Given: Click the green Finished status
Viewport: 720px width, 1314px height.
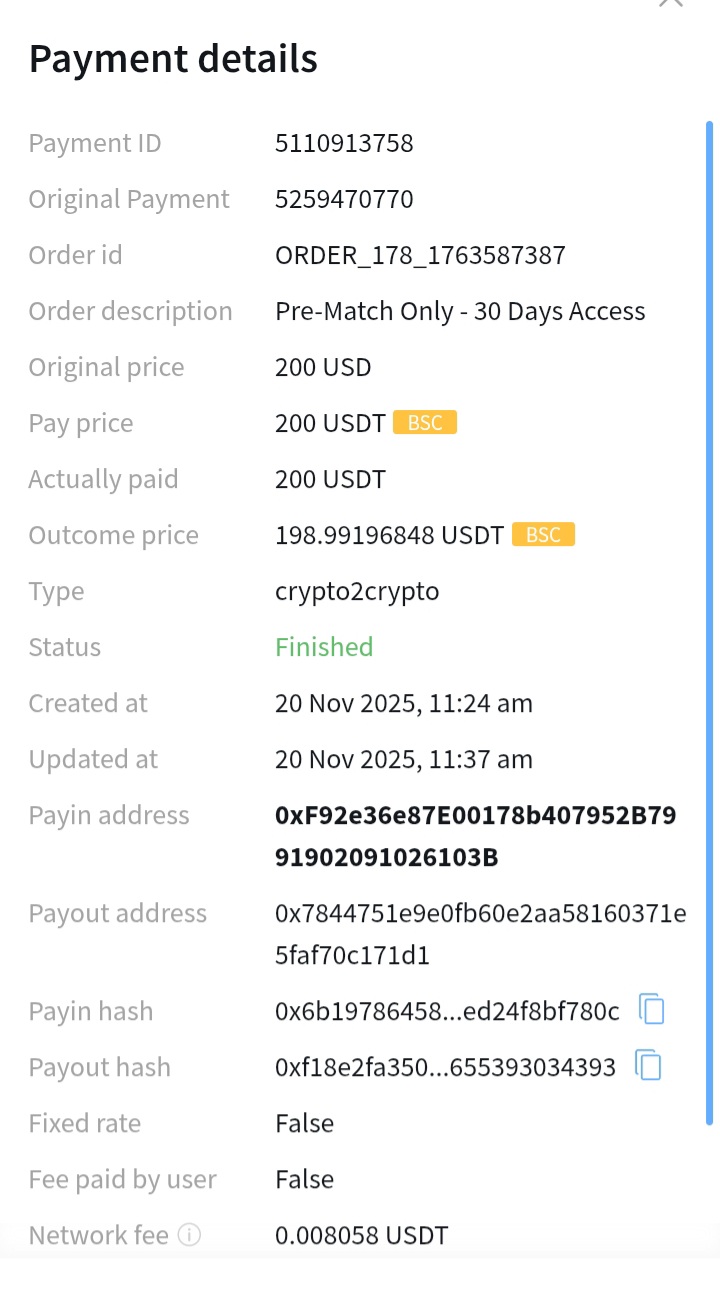Looking at the screenshot, I should 324,647.
